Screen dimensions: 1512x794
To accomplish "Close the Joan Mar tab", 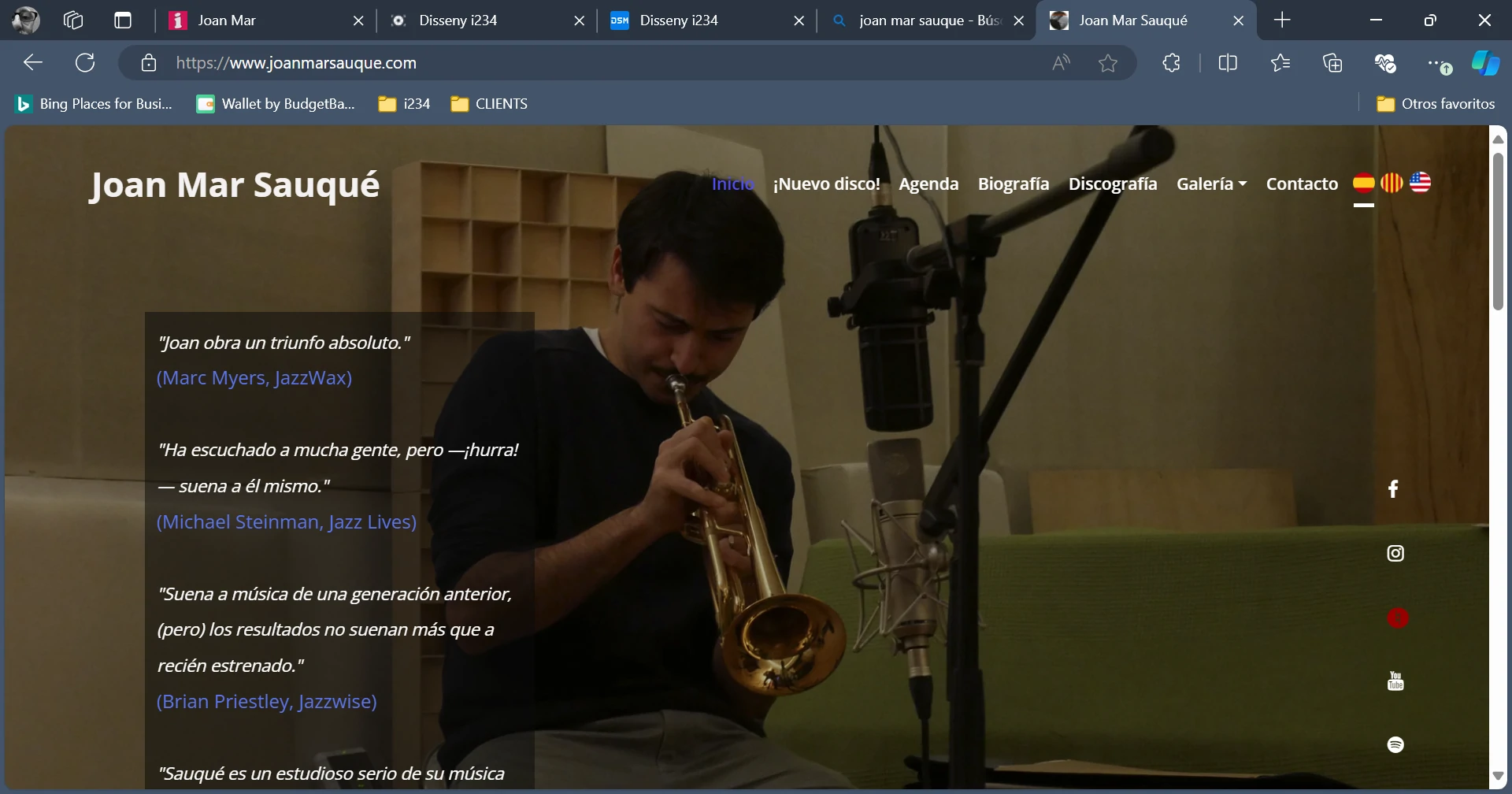I will pos(358,20).
